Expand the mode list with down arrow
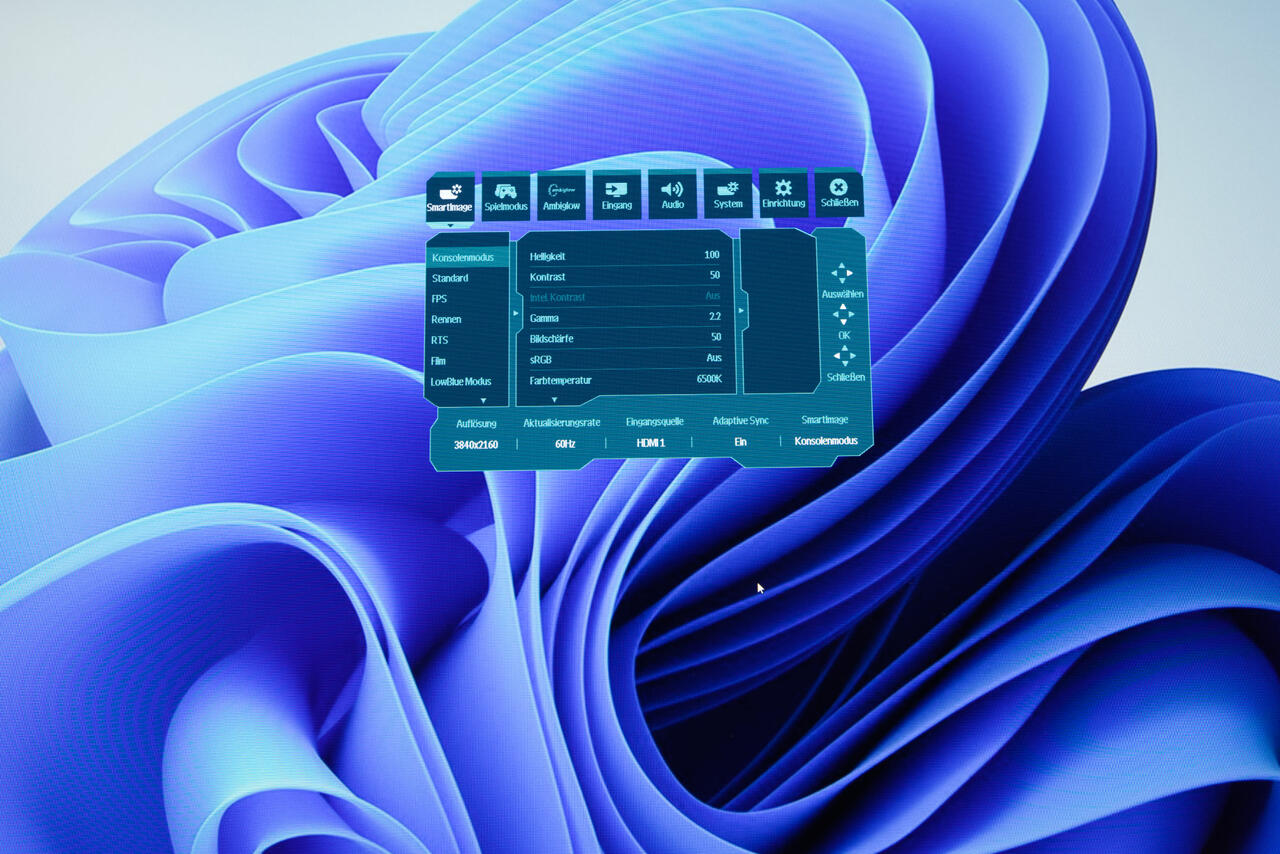 [484, 400]
